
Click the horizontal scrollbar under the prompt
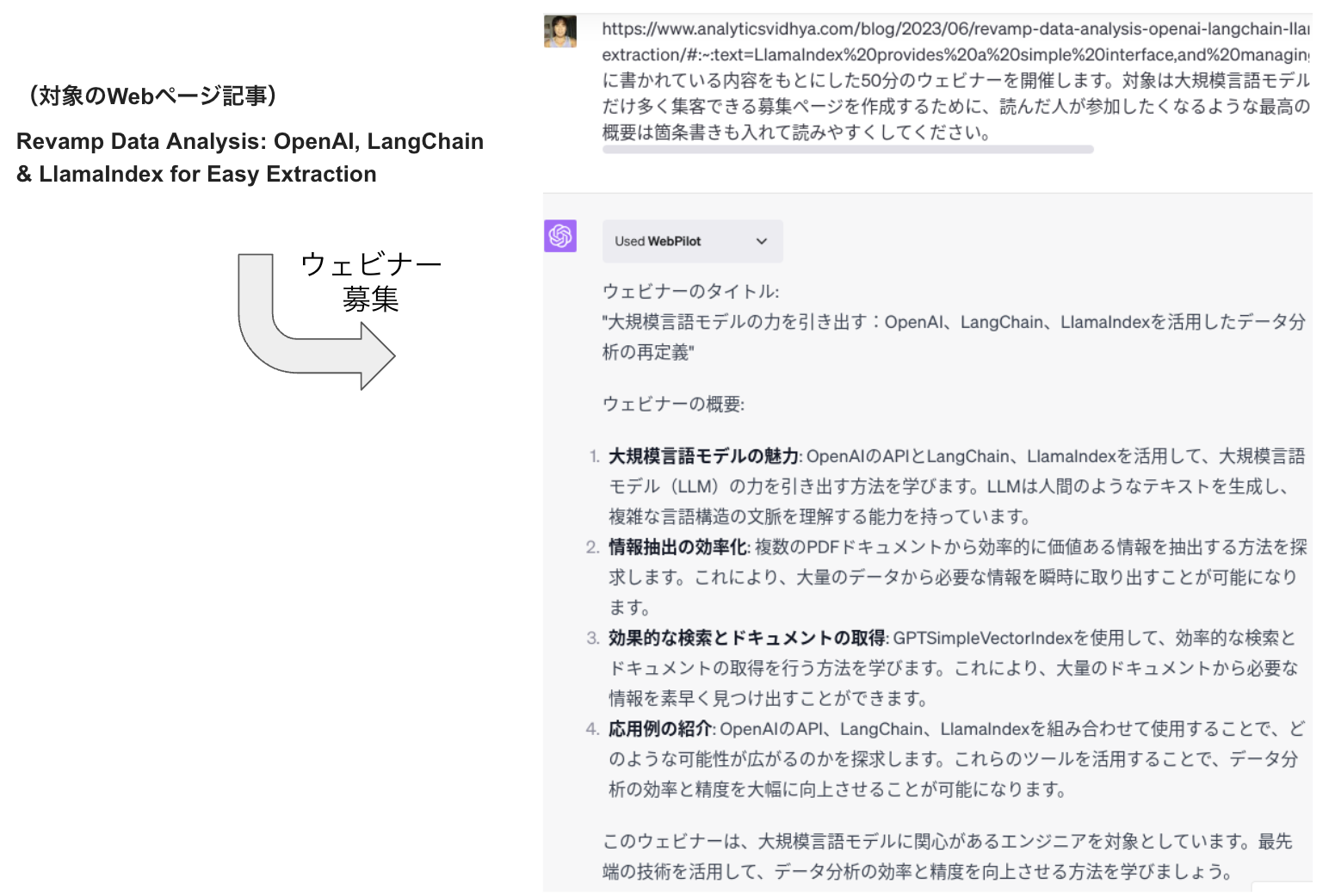pyautogui.click(x=848, y=150)
